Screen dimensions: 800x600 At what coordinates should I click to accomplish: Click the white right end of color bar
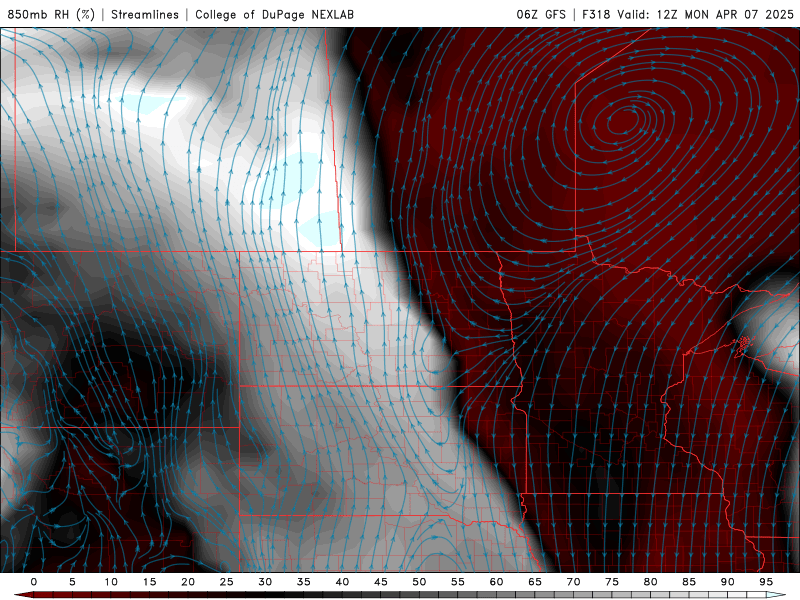tap(777, 595)
